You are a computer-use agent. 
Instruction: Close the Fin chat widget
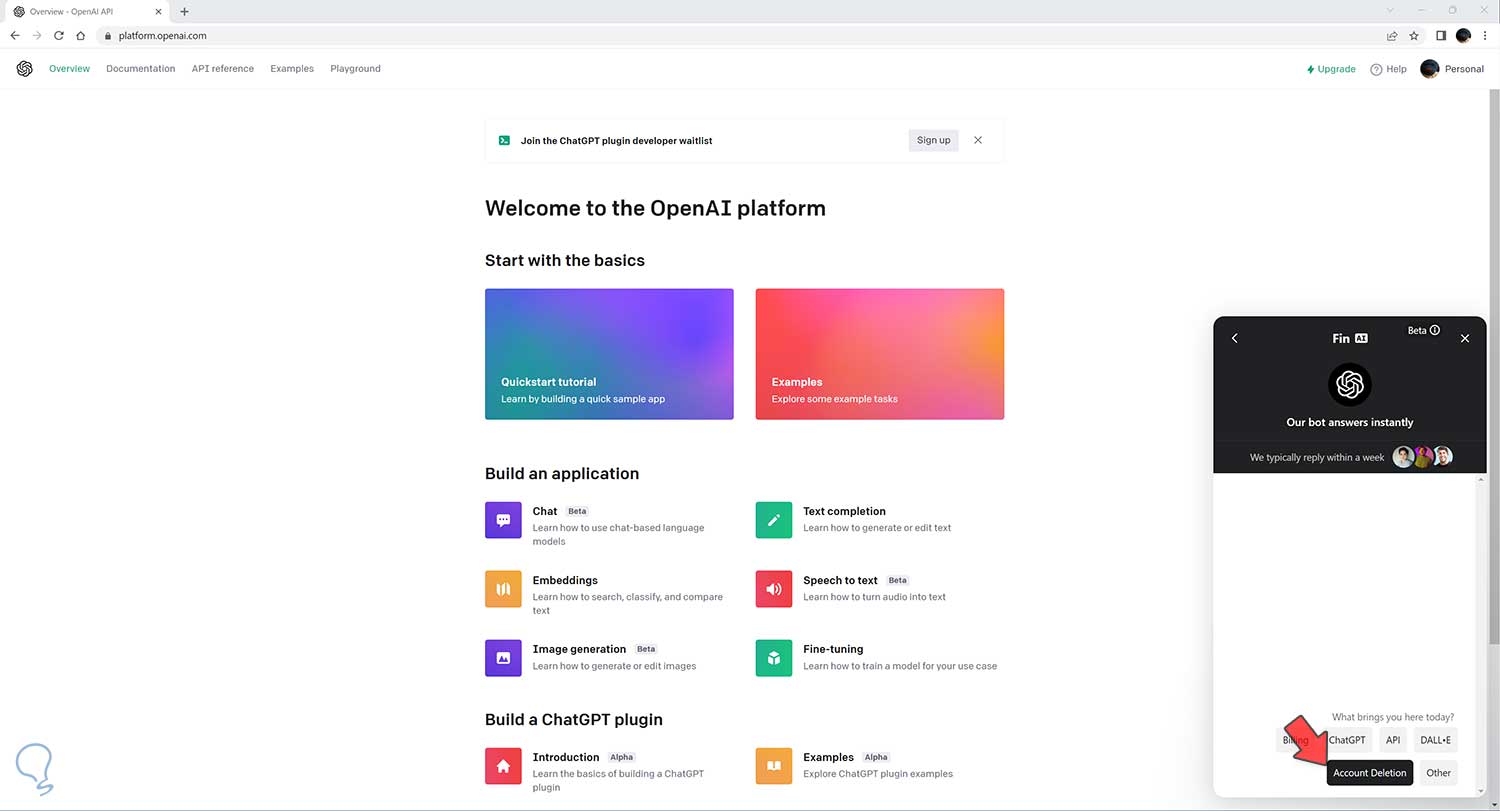coord(1465,338)
